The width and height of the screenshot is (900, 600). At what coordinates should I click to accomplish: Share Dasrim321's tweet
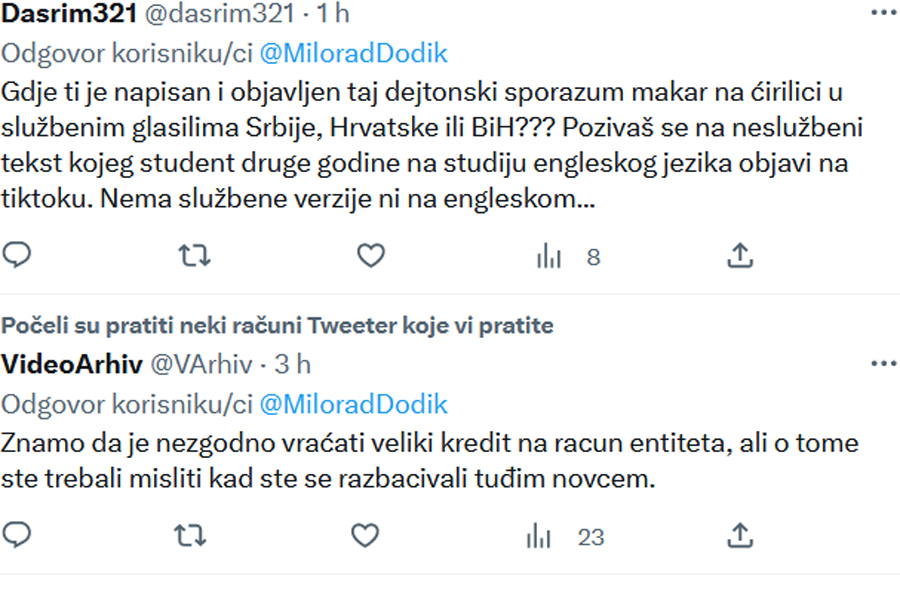point(740,256)
